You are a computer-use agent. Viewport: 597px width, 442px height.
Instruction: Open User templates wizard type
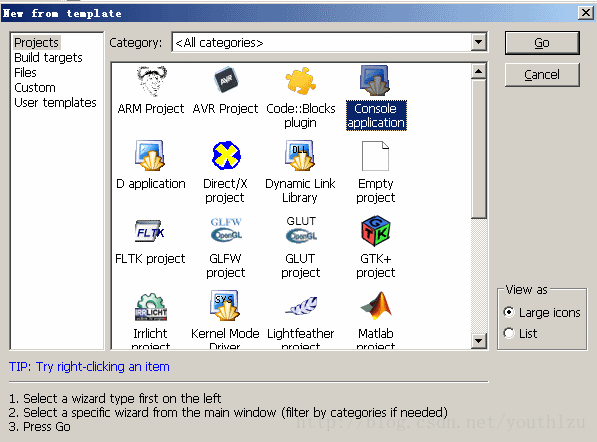55,102
